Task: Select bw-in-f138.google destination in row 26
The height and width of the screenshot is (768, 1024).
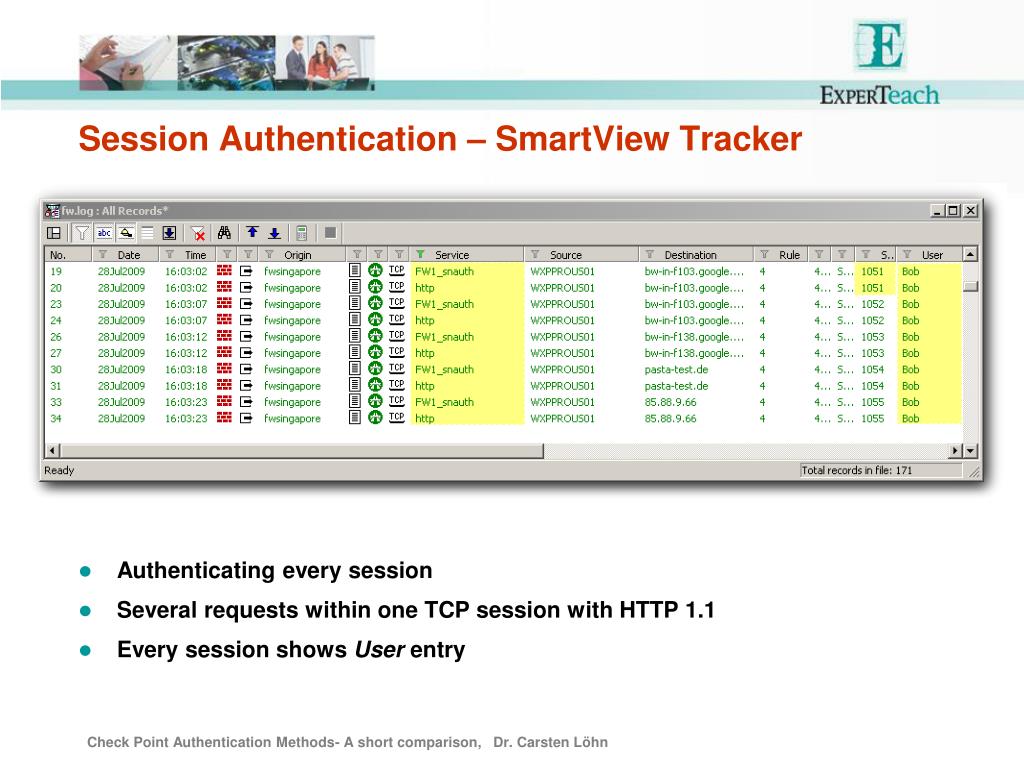Action: [694, 336]
